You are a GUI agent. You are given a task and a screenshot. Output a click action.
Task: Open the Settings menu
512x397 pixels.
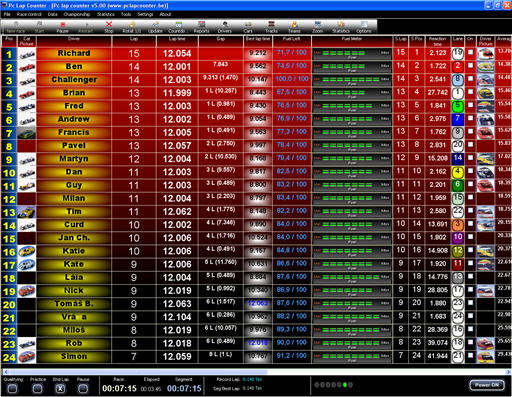click(145, 14)
